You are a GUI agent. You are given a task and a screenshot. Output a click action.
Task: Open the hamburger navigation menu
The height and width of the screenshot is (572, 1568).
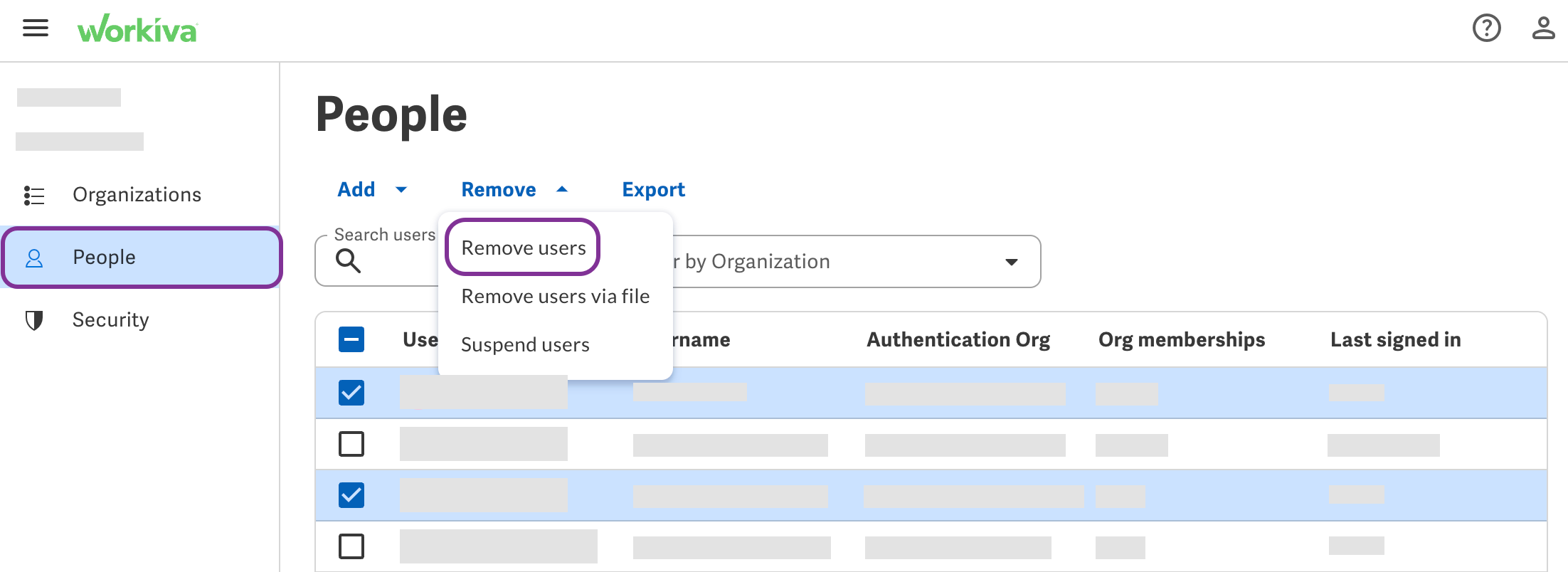tap(36, 28)
